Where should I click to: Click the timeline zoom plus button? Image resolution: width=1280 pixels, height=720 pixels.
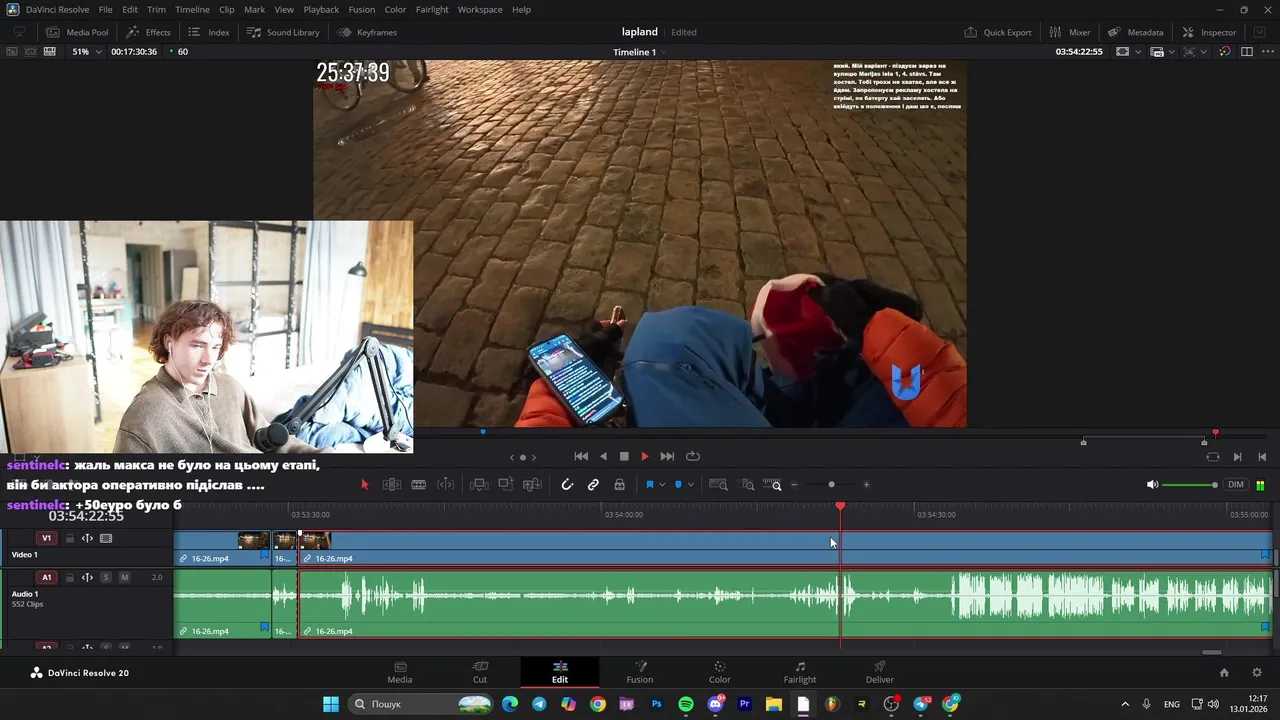pos(866,485)
